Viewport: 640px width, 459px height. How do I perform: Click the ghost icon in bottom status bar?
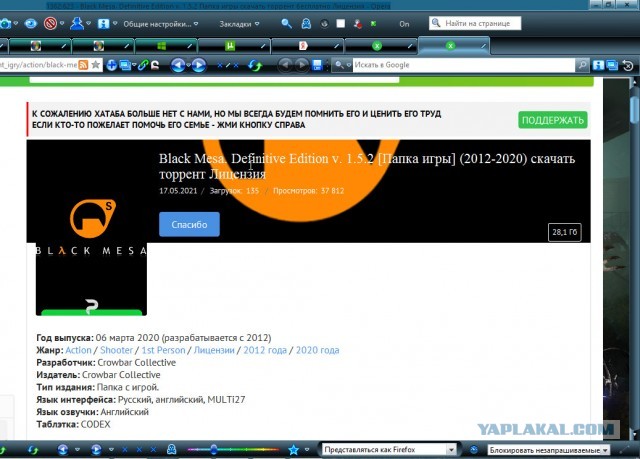tap(171, 450)
